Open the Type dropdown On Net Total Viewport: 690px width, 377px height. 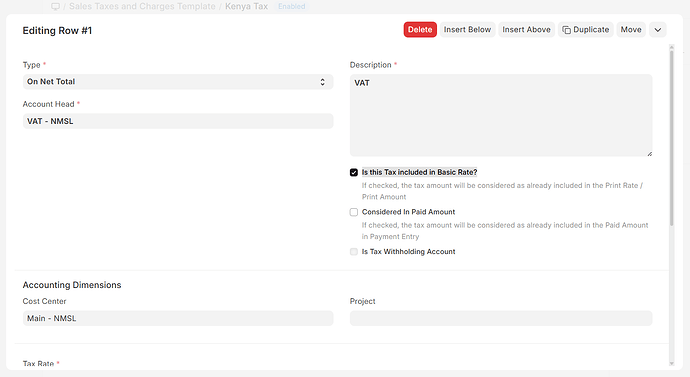coord(178,82)
